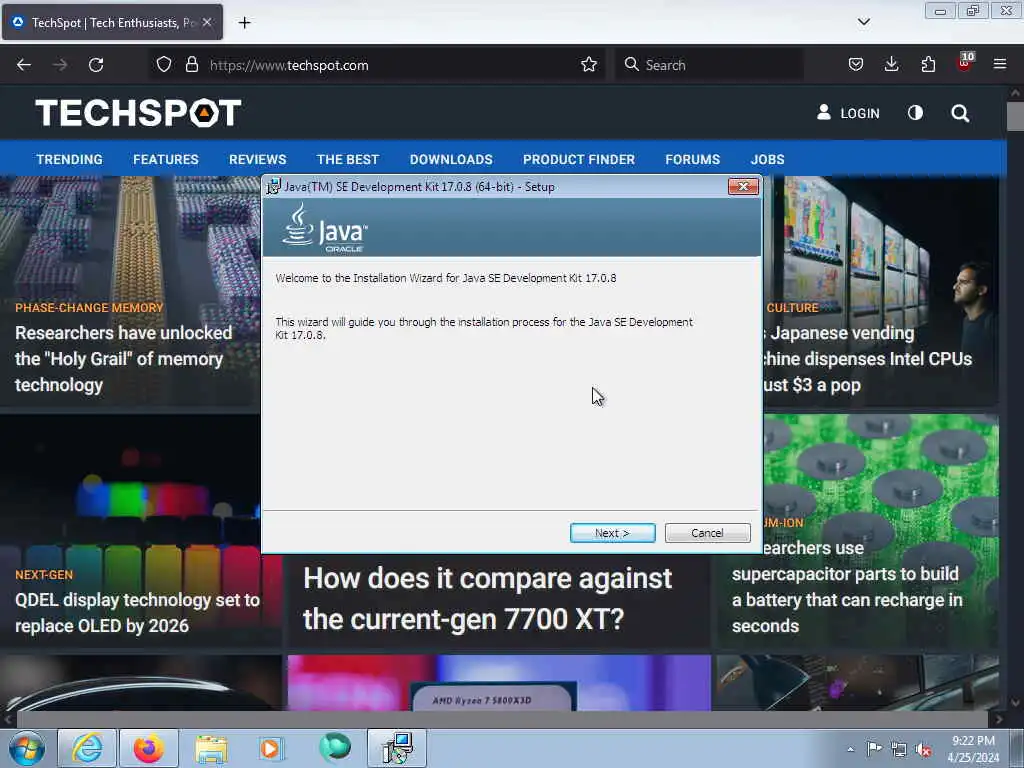Image resolution: width=1024 pixels, height=768 pixels.
Task: Click muted volume speaker tray icon
Action: [923, 749]
